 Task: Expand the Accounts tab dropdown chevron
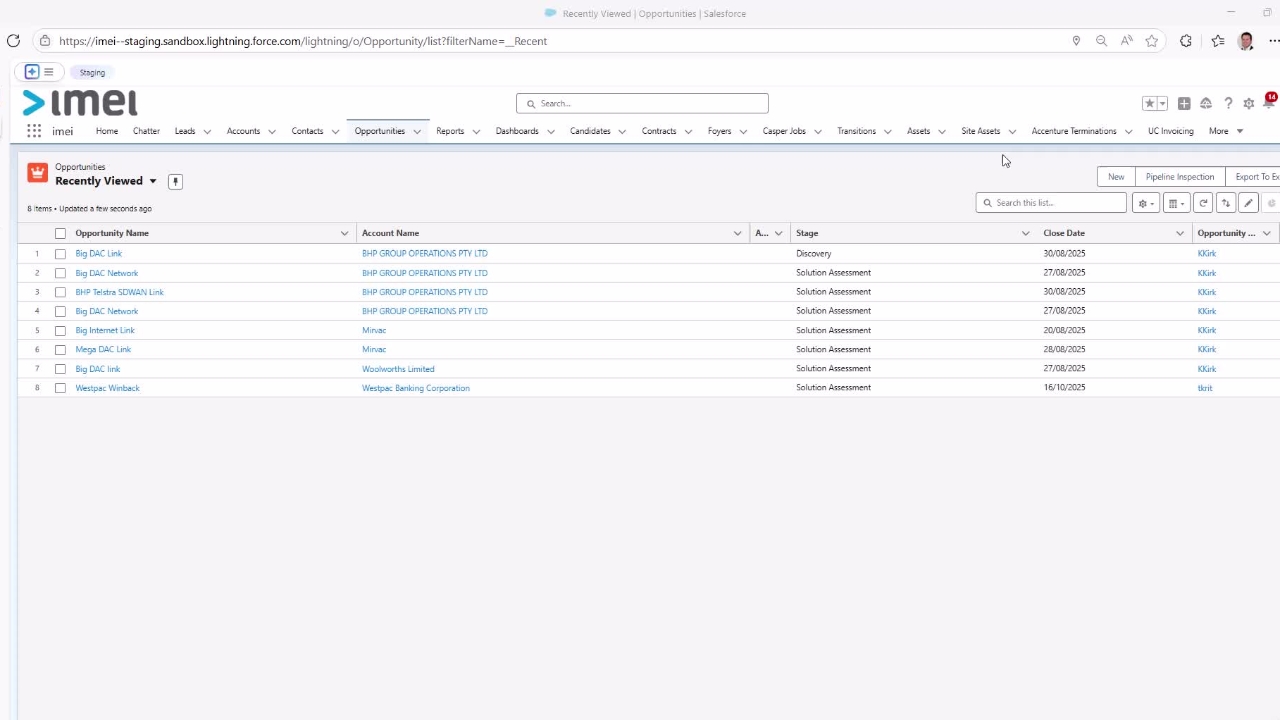[x=271, y=131]
